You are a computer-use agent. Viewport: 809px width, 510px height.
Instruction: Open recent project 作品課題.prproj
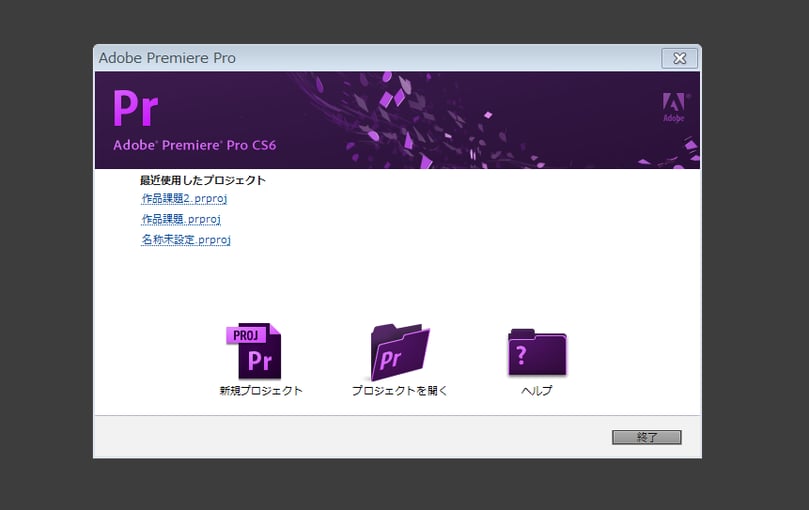pyautogui.click(x=181, y=219)
